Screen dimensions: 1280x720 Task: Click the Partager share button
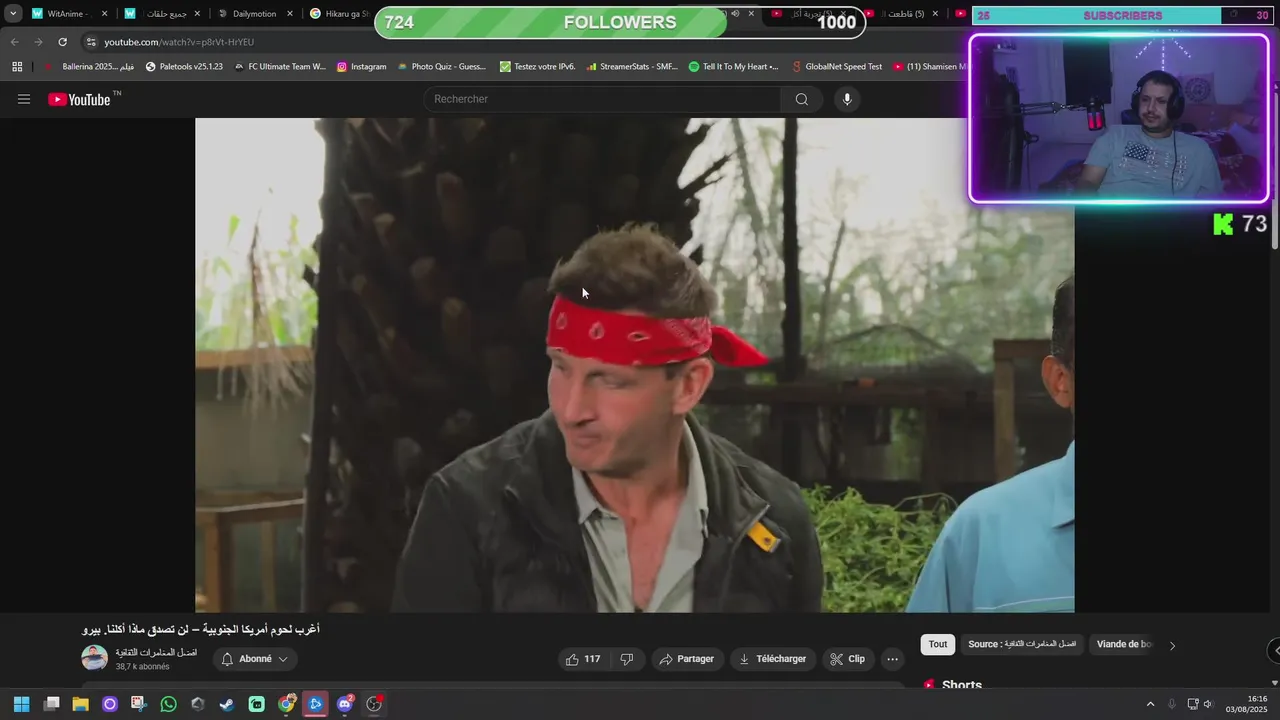[687, 659]
